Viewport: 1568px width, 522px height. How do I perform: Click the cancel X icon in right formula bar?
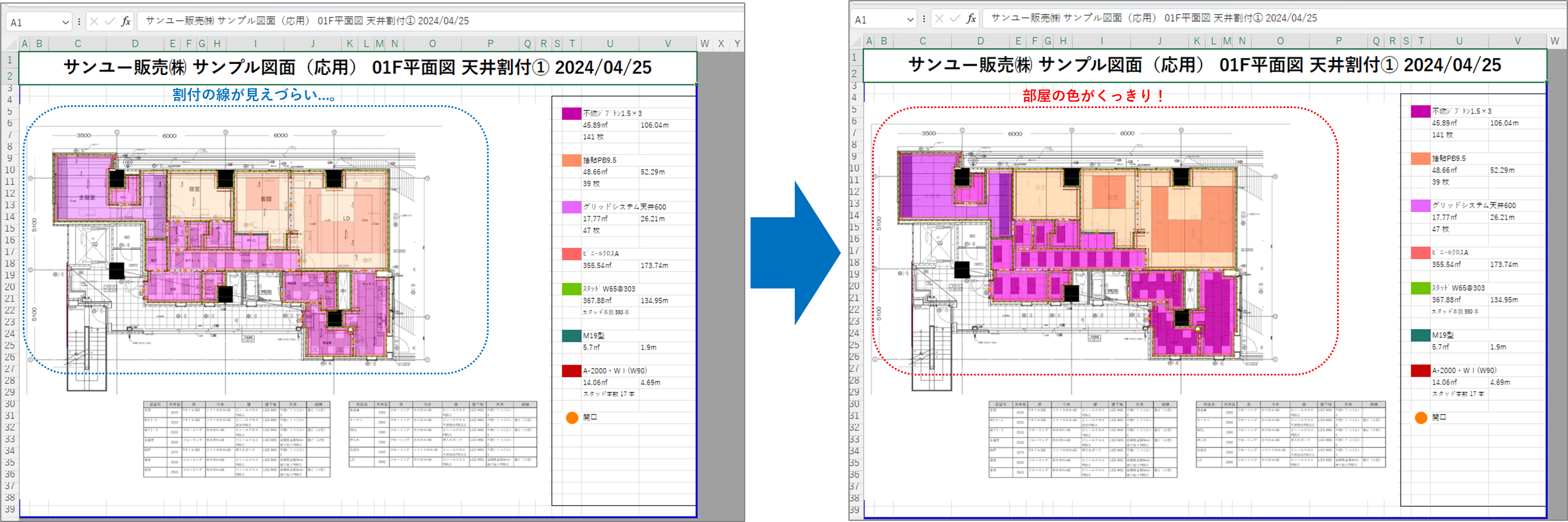tap(939, 19)
